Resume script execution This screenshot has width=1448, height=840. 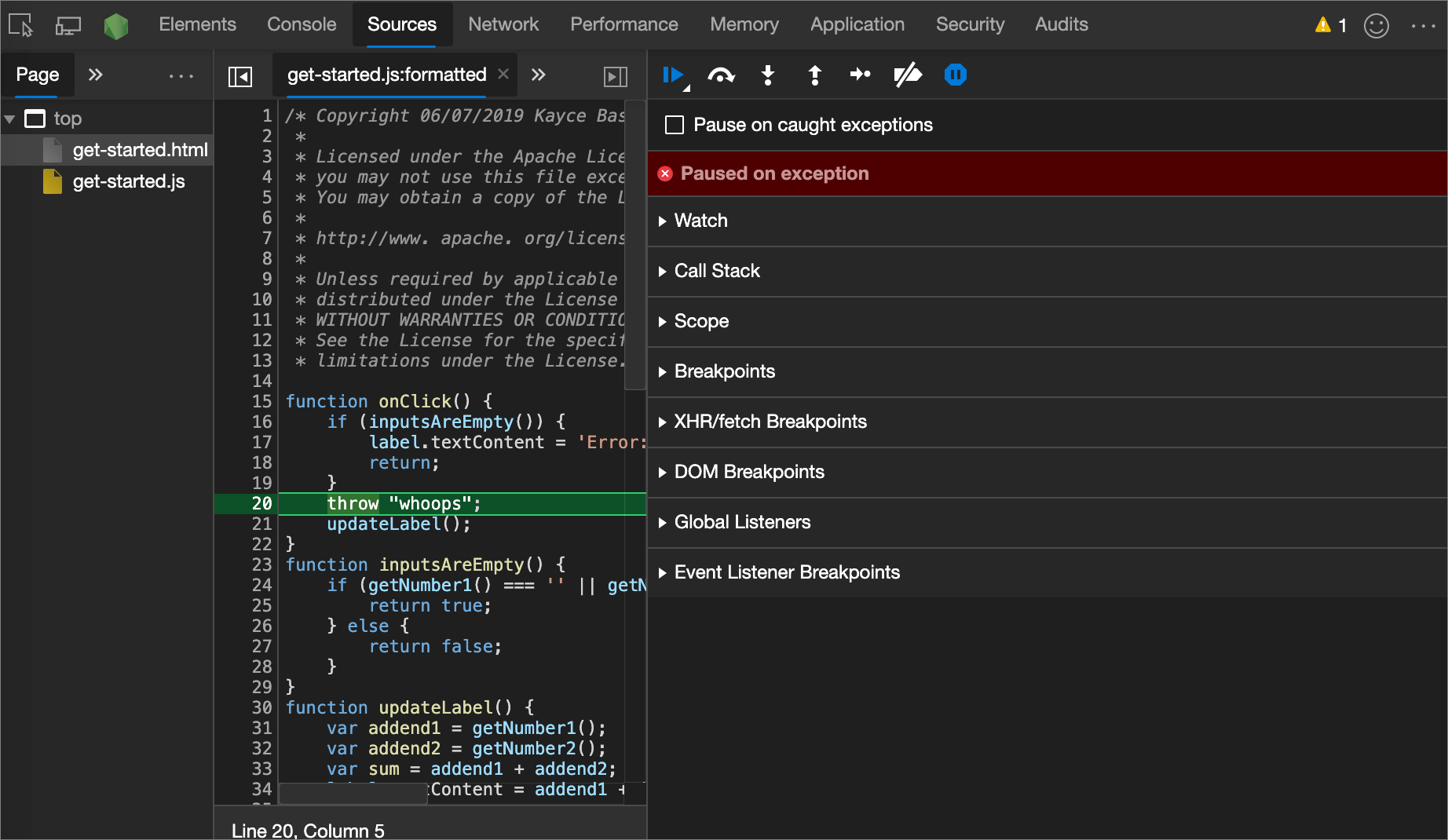pos(674,75)
